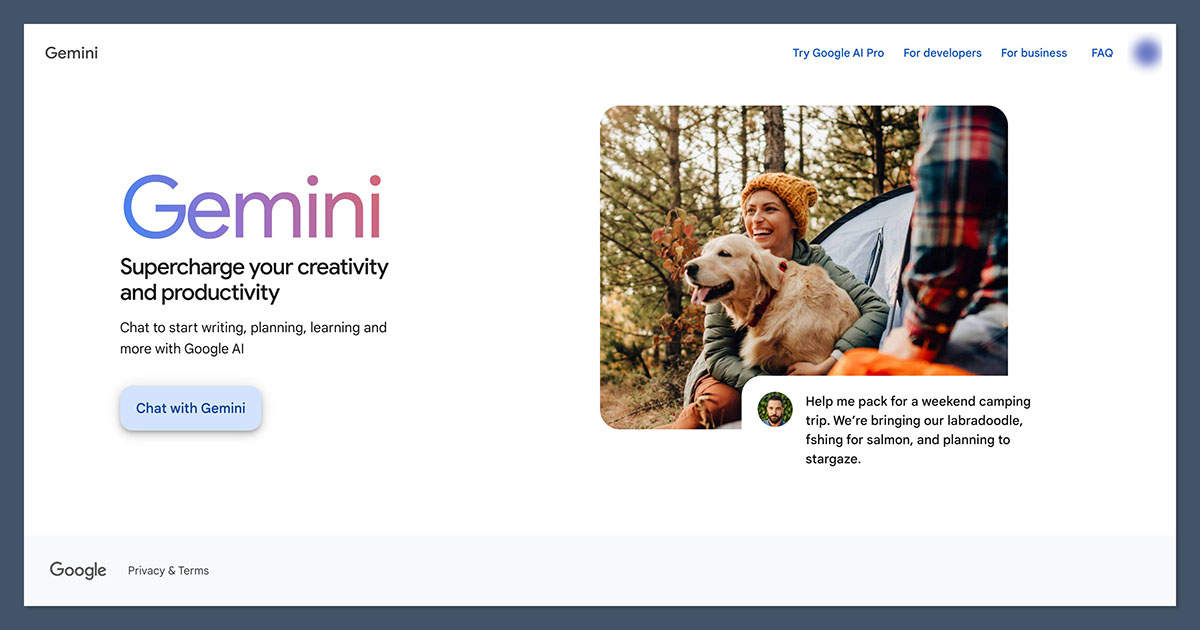This screenshot has width=1200, height=630.
Task: Select For business in the top navigation
Action: tap(1033, 53)
